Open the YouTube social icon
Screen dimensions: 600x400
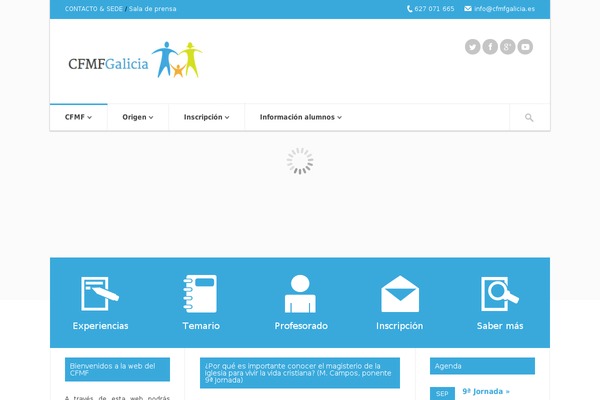[525, 47]
